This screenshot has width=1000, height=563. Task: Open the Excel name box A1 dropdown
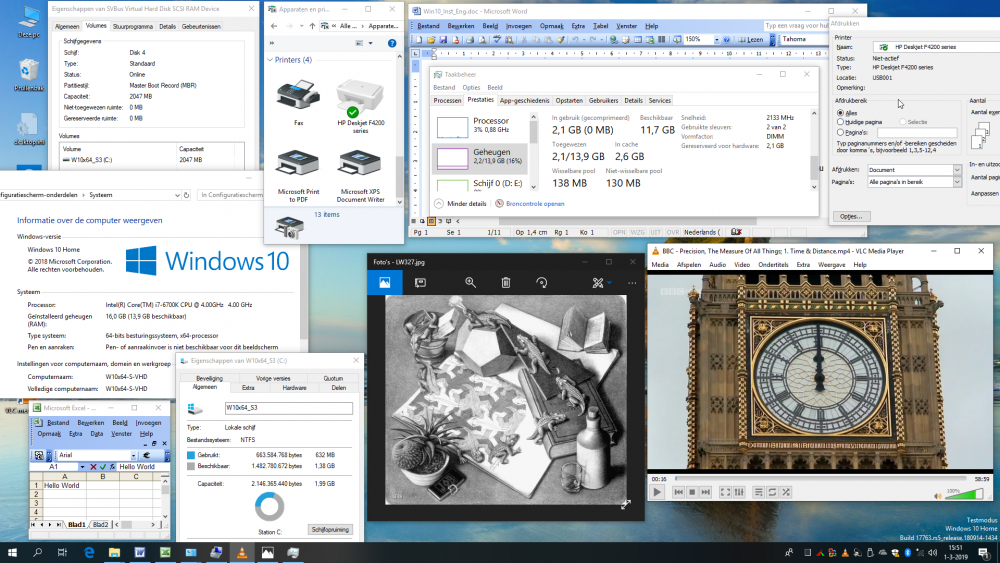82,467
